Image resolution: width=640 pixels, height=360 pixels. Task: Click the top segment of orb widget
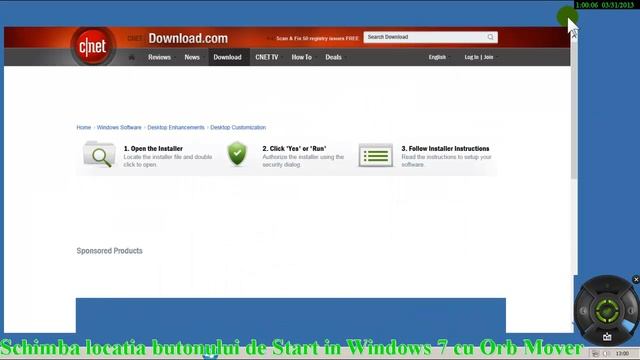tap(607, 286)
